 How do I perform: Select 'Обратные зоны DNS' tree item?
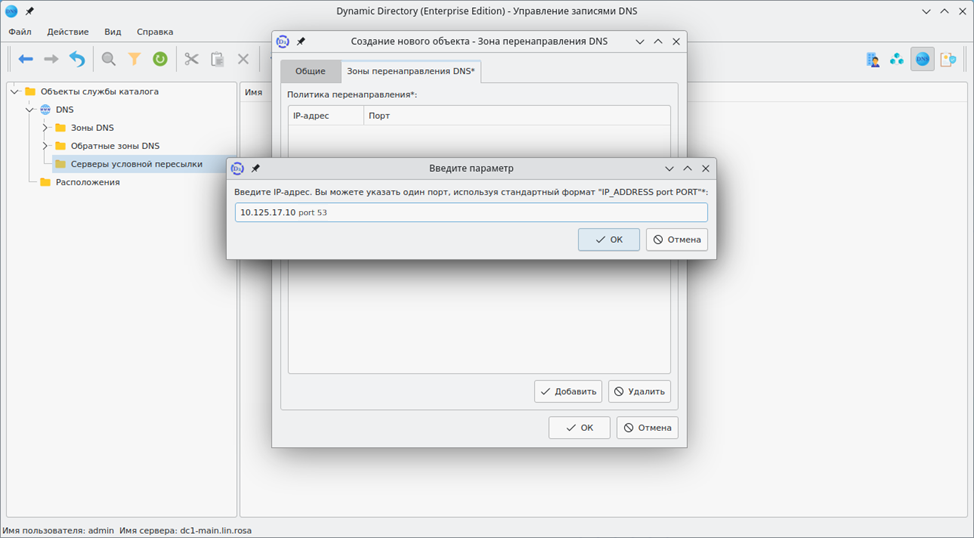[115, 145]
